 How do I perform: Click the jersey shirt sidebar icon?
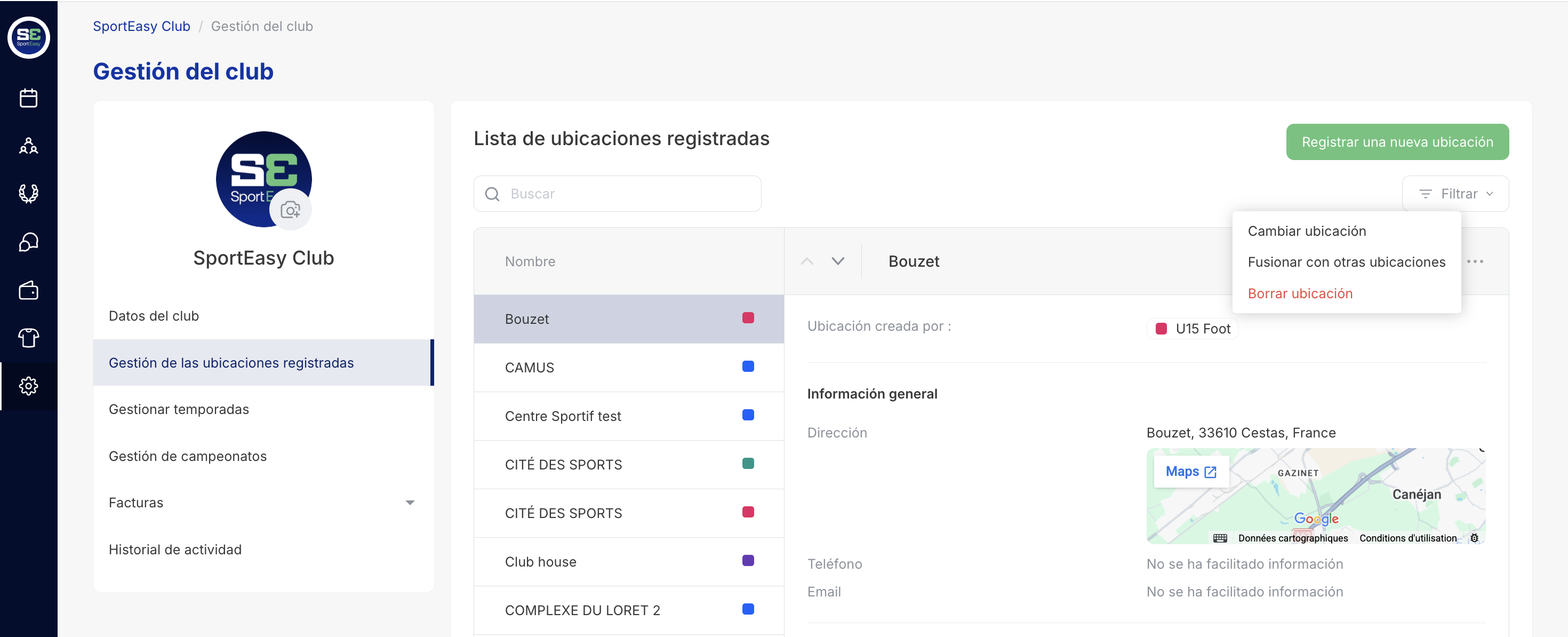point(28,337)
